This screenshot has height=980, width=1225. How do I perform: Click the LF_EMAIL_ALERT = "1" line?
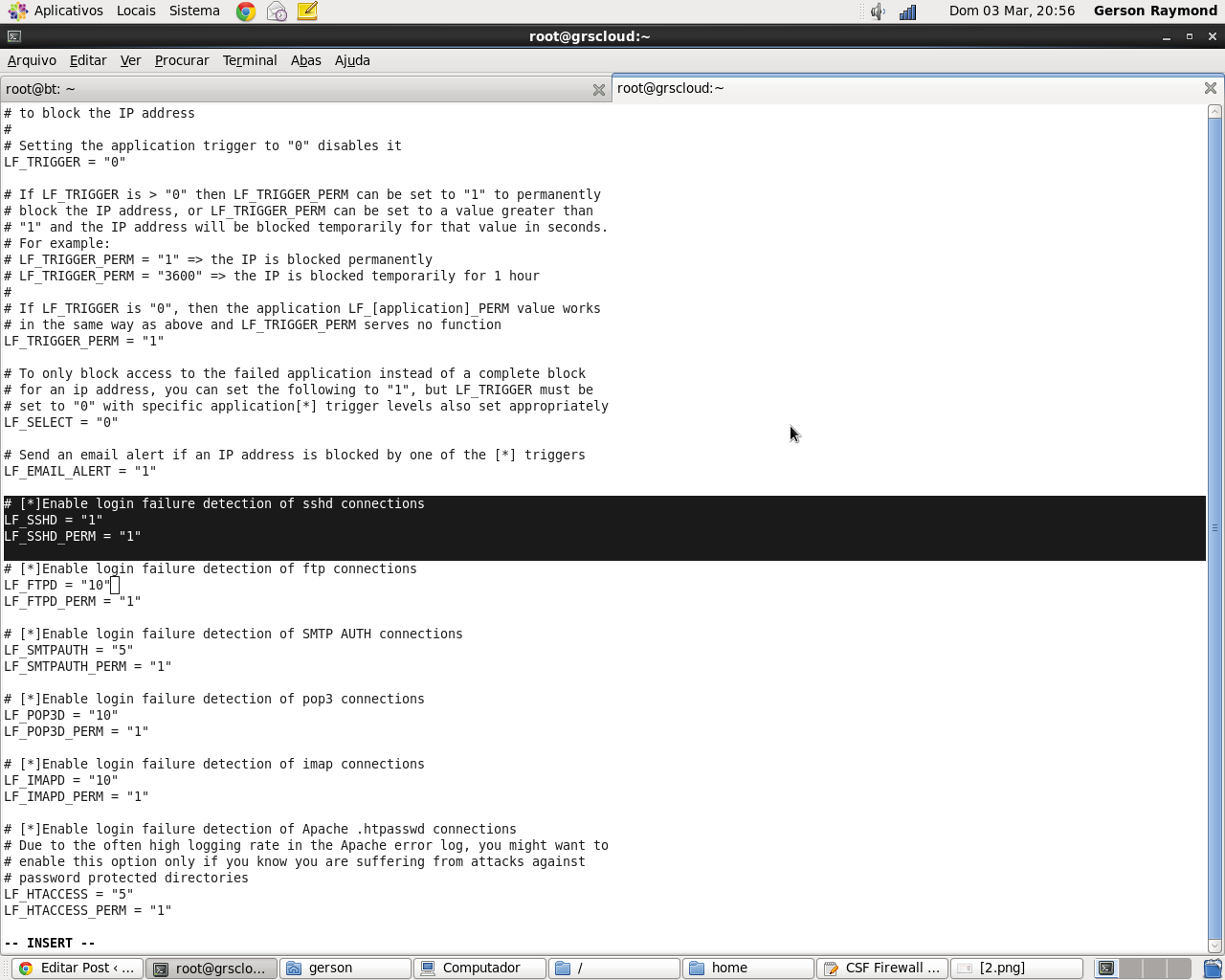(80, 471)
